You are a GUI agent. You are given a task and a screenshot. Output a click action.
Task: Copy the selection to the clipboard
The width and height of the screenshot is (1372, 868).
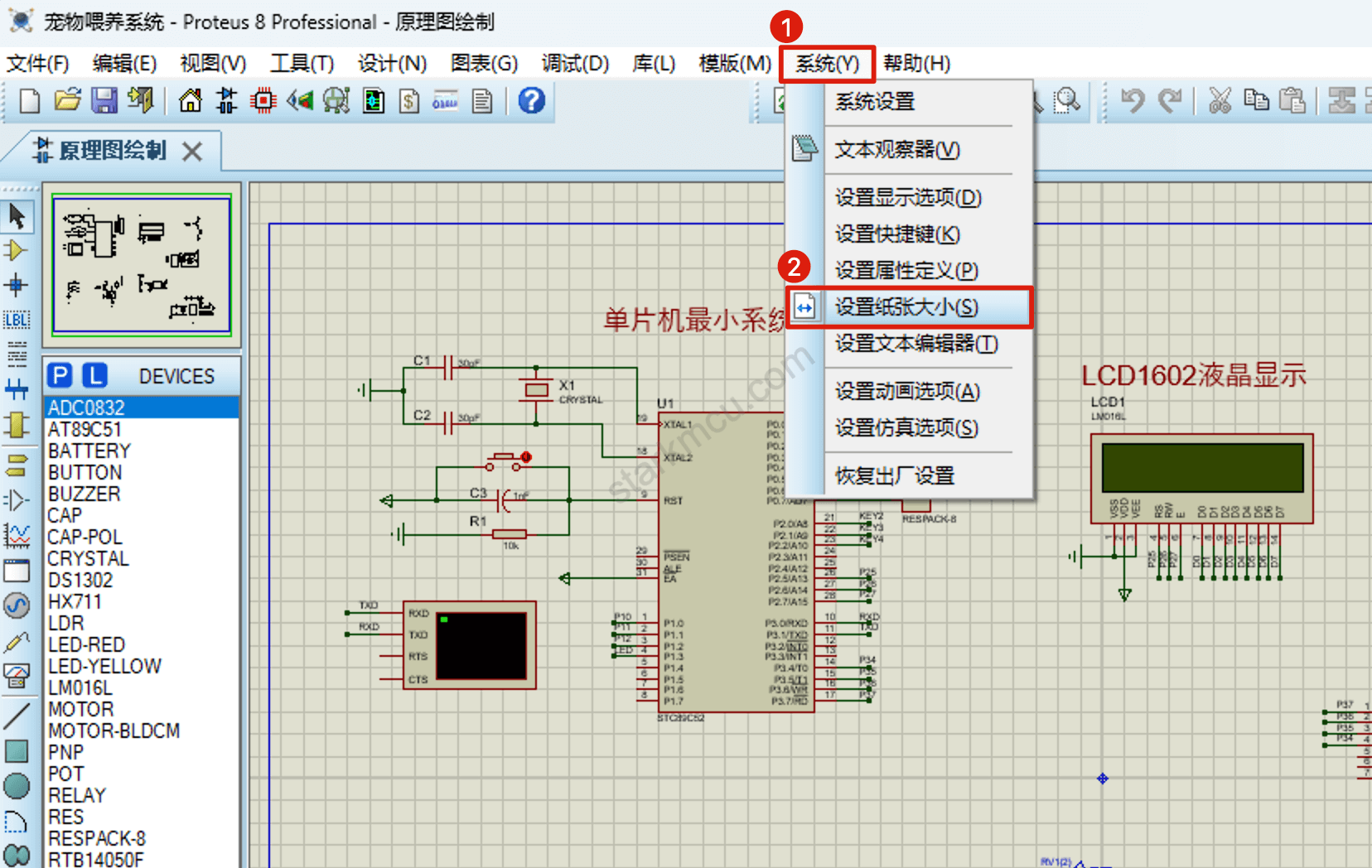pyautogui.click(x=1256, y=101)
